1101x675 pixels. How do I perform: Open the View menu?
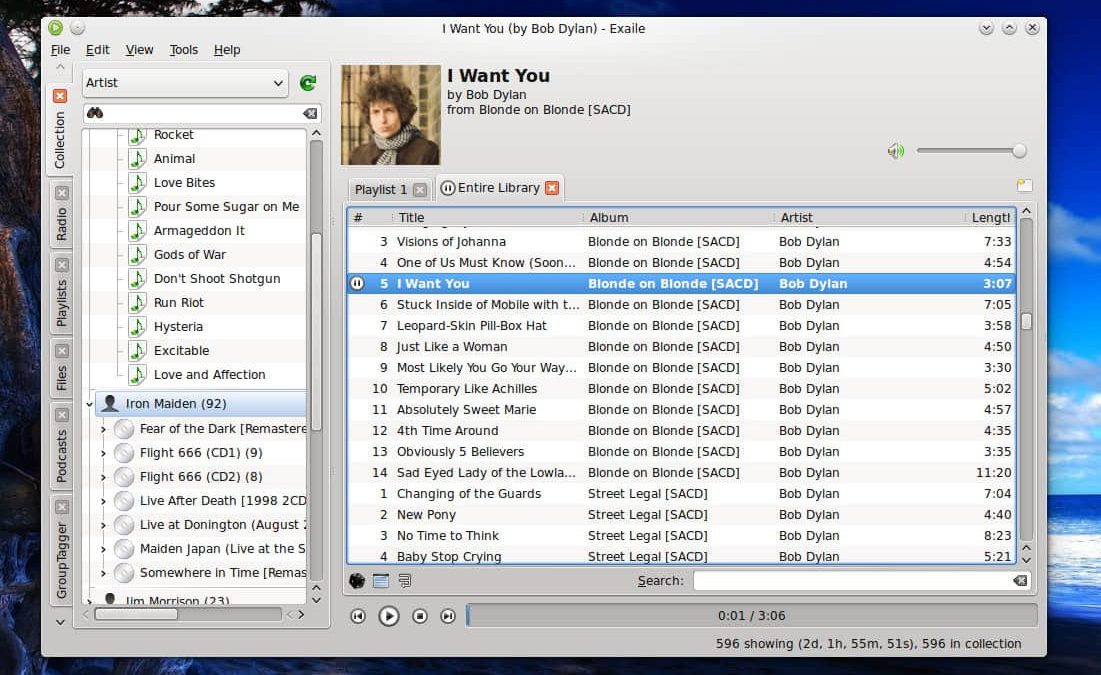139,50
